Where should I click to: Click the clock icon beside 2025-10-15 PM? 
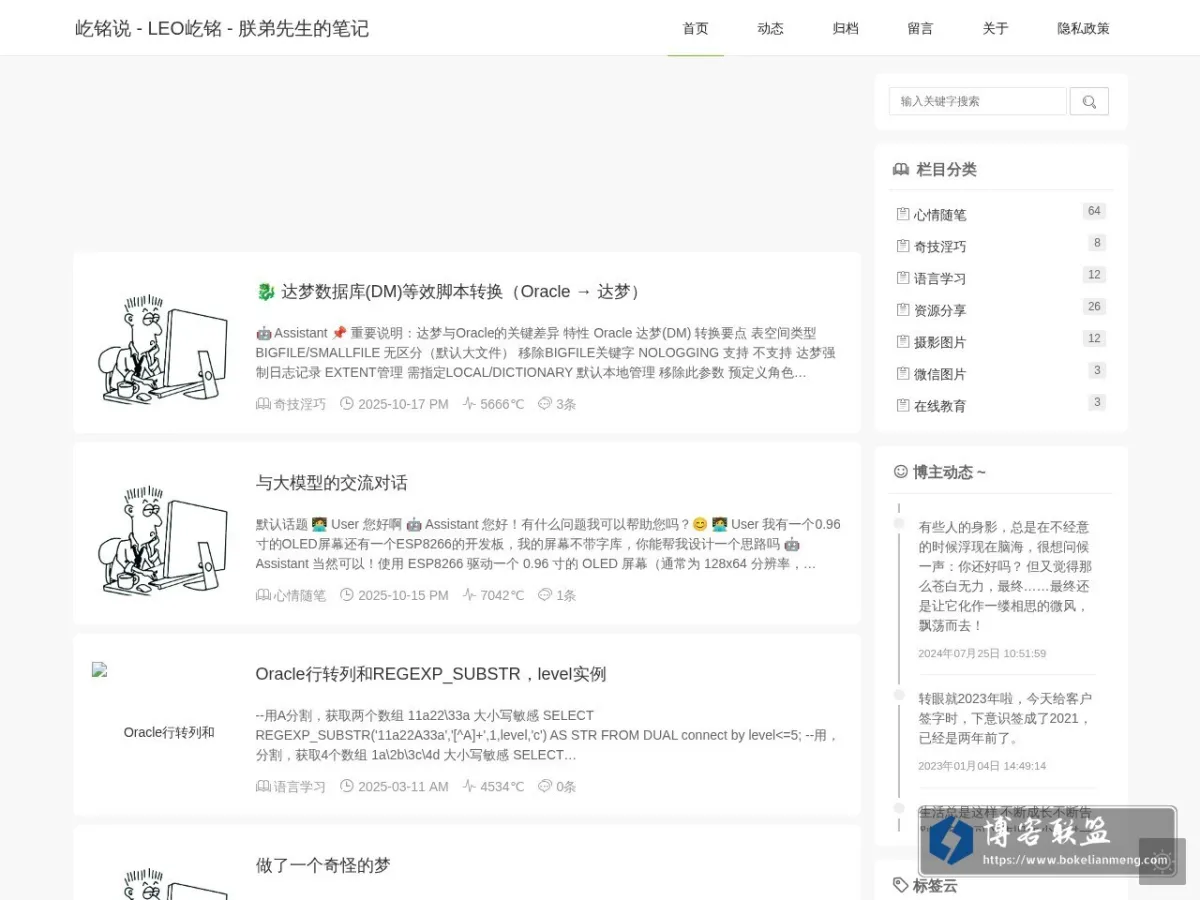[347, 595]
